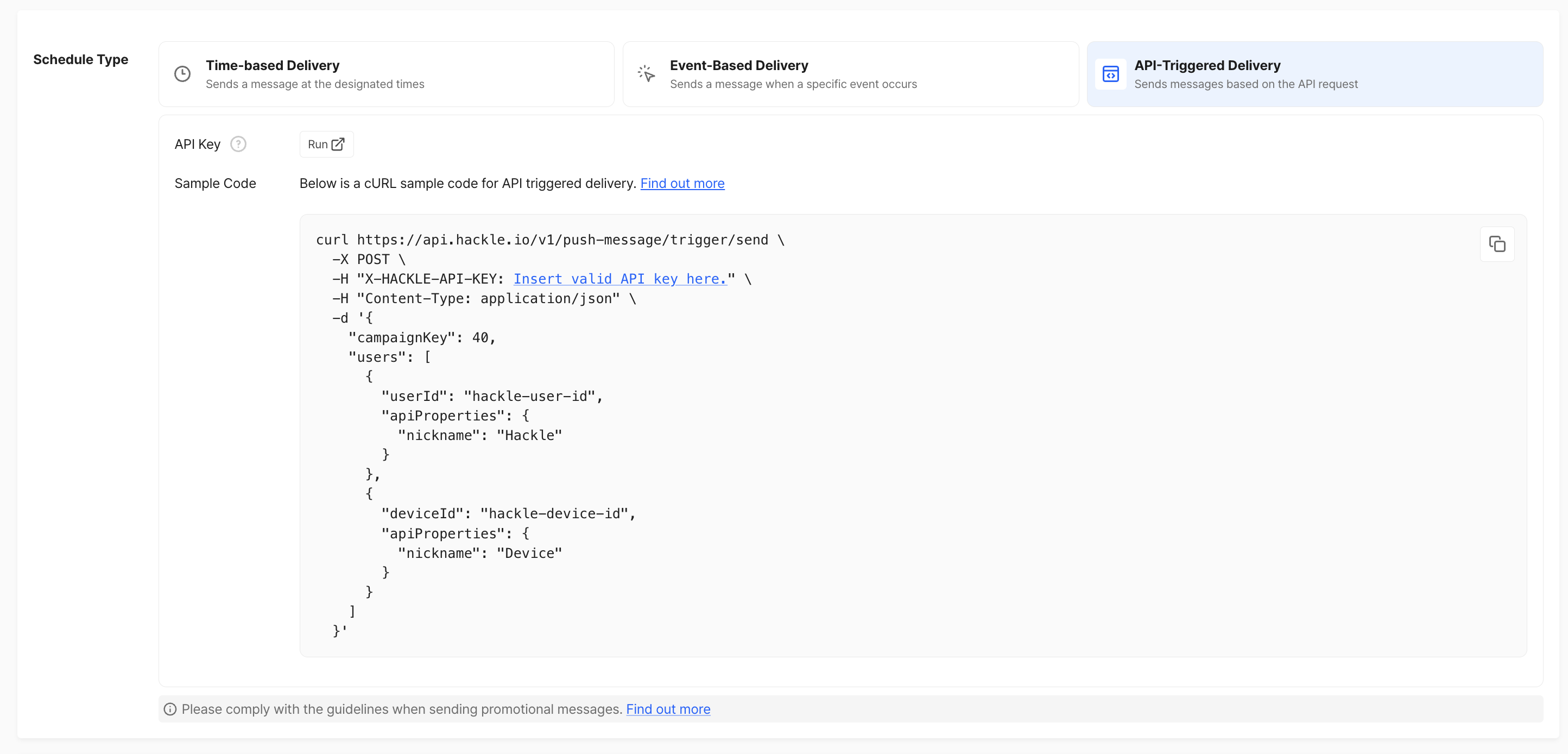Click Sends messages based on the API request text
This screenshot has height=754, width=1568.
click(1245, 84)
